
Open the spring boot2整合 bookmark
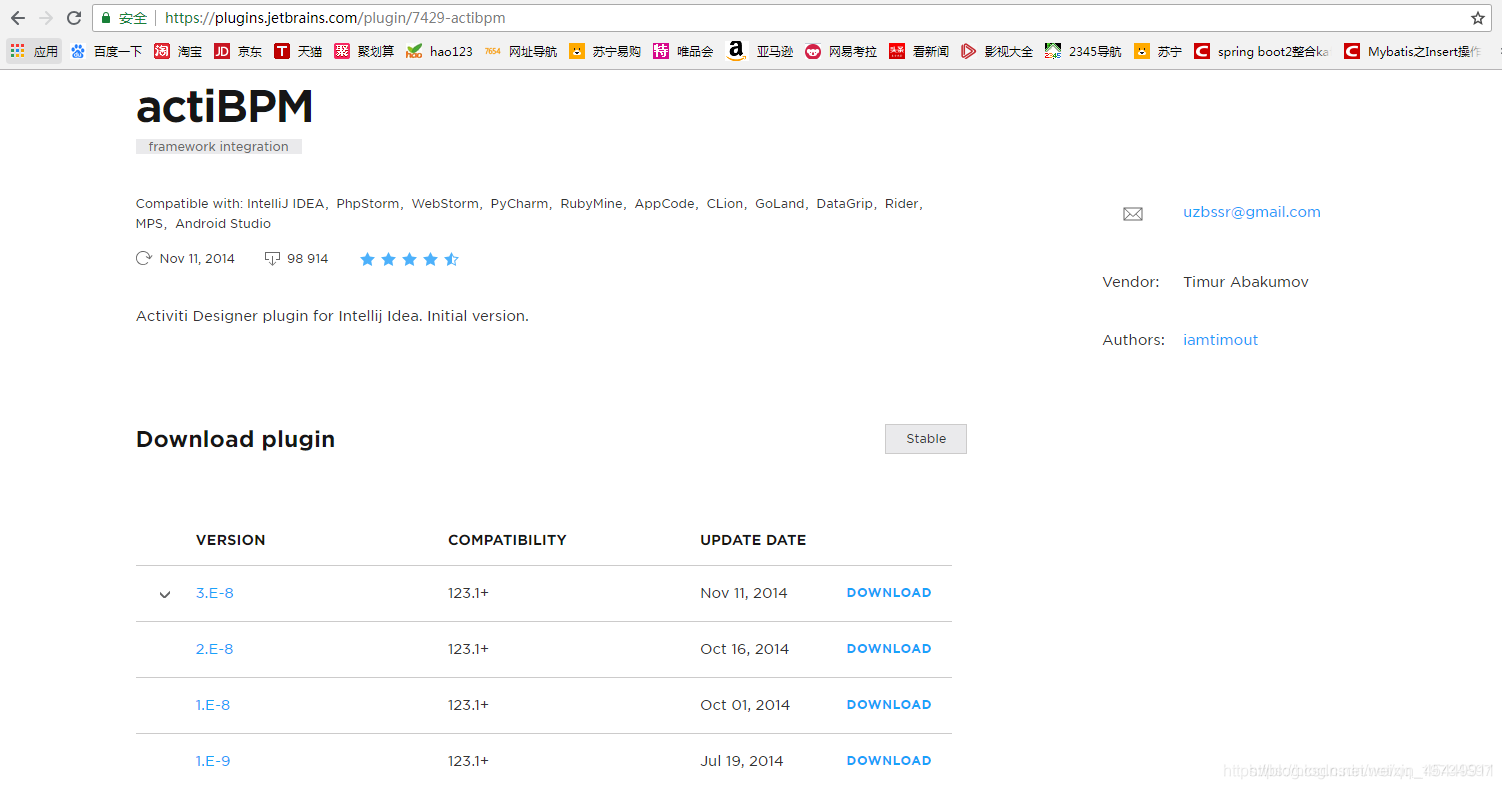[1262, 51]
